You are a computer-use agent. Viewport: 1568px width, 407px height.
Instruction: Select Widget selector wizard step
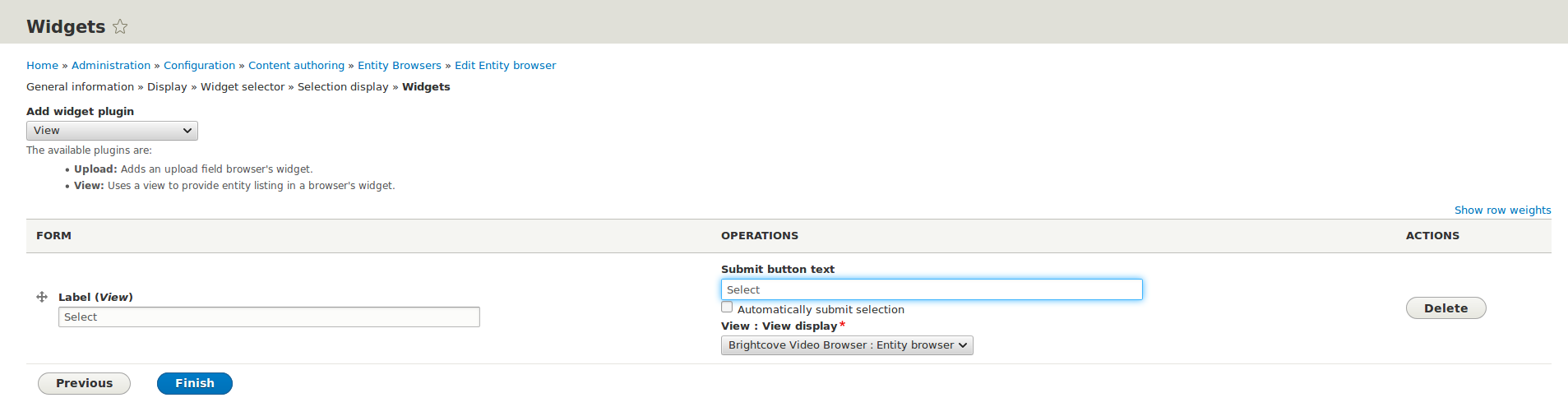pyautogui.click(x=243, y=87)
